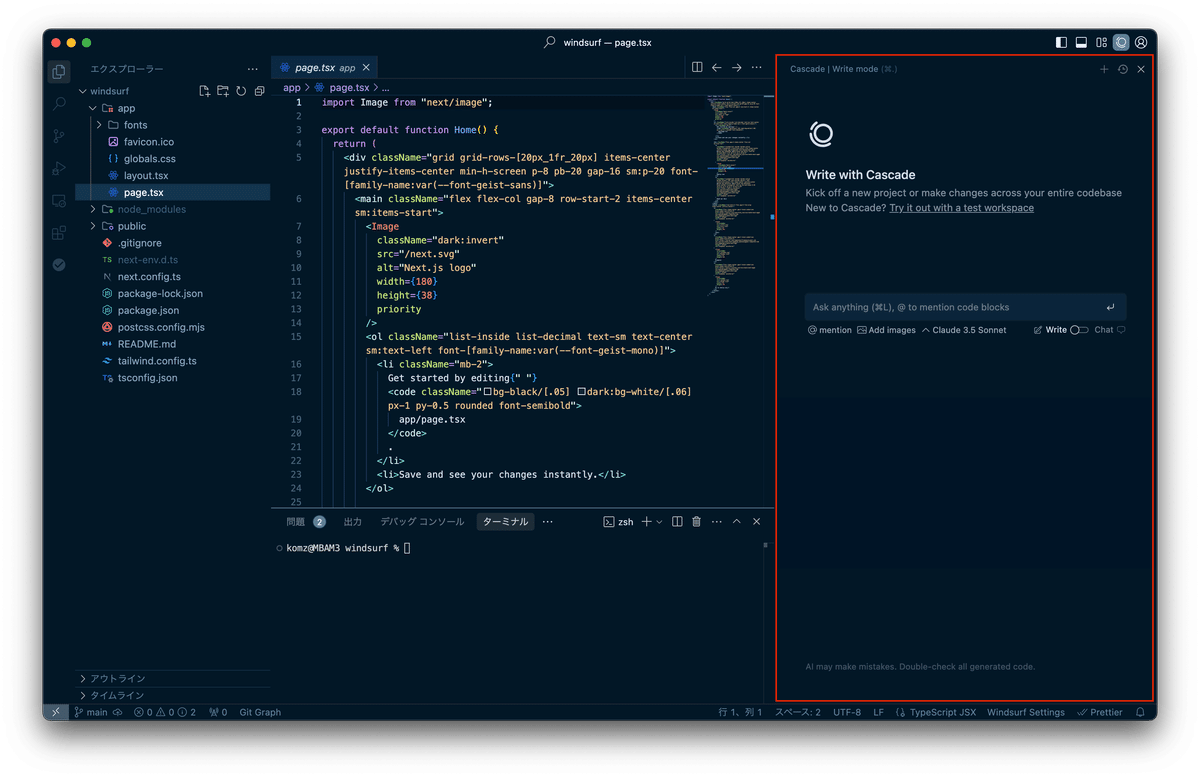Open the Search view in activity bar
This screenshot has height=777, width=1200.
click(59, 103)
